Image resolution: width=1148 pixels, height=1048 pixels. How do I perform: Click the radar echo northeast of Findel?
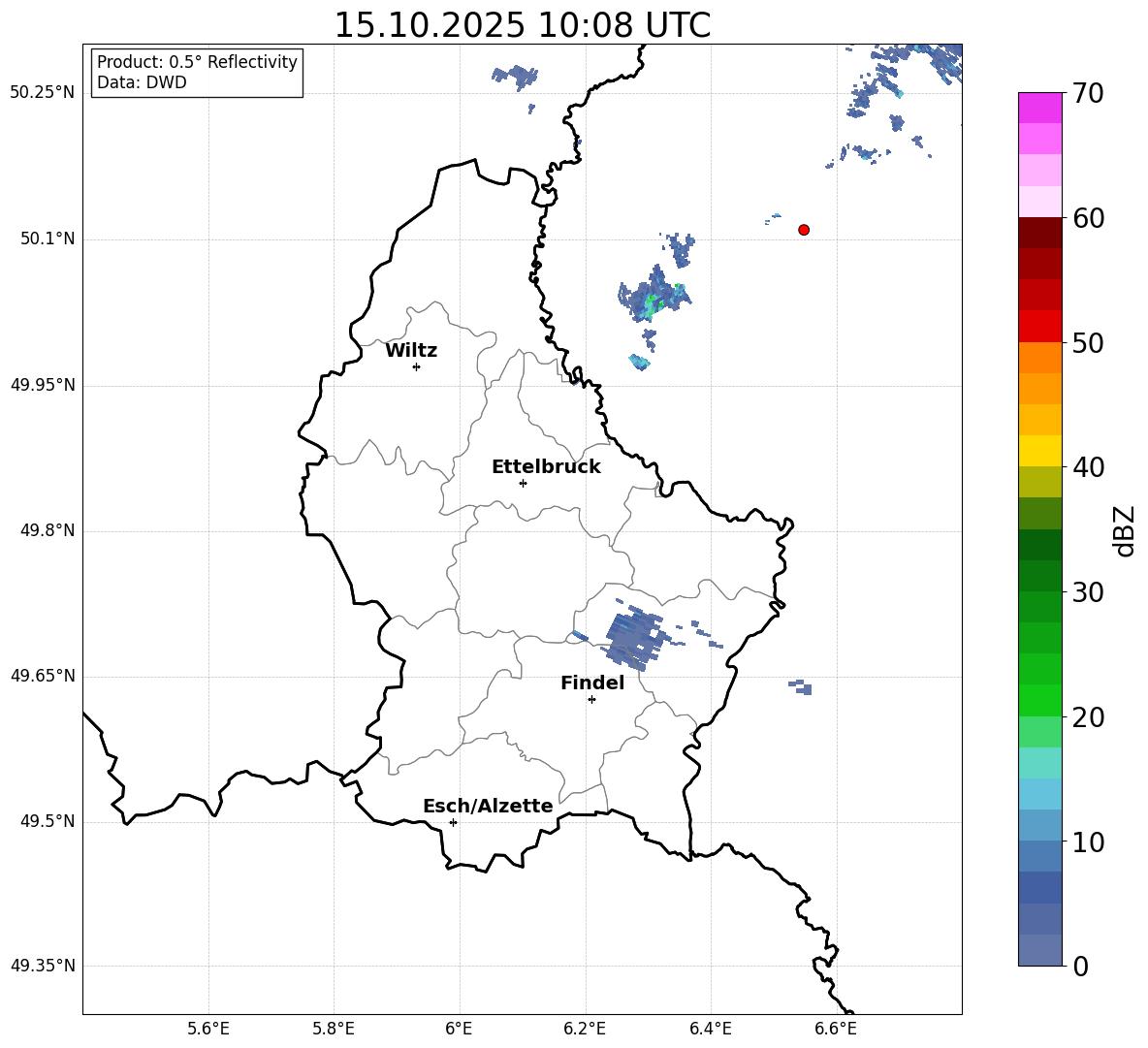click(x=634, y=637)
